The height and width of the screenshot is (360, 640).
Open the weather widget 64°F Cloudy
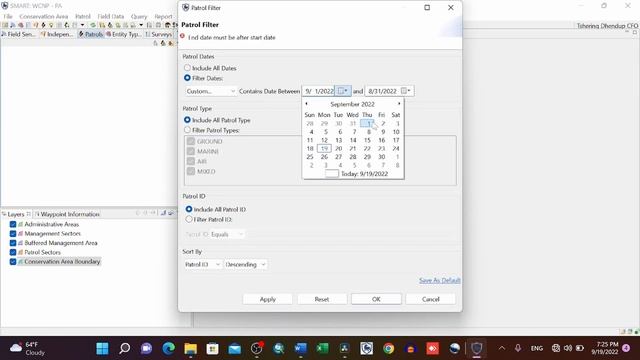(27, 348)
